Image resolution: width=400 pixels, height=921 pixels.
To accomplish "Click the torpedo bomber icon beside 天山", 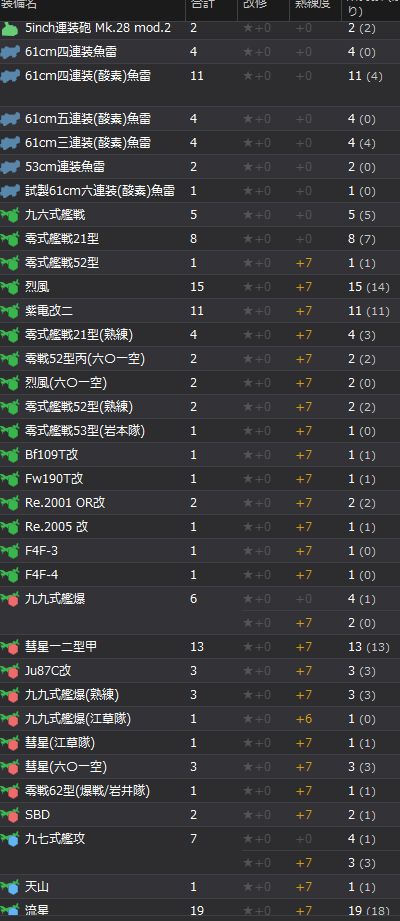I will [9, 888].
